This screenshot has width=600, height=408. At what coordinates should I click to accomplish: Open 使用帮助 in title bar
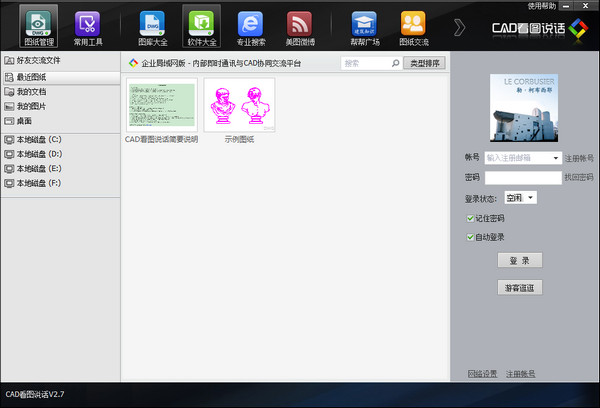point(542,6)
